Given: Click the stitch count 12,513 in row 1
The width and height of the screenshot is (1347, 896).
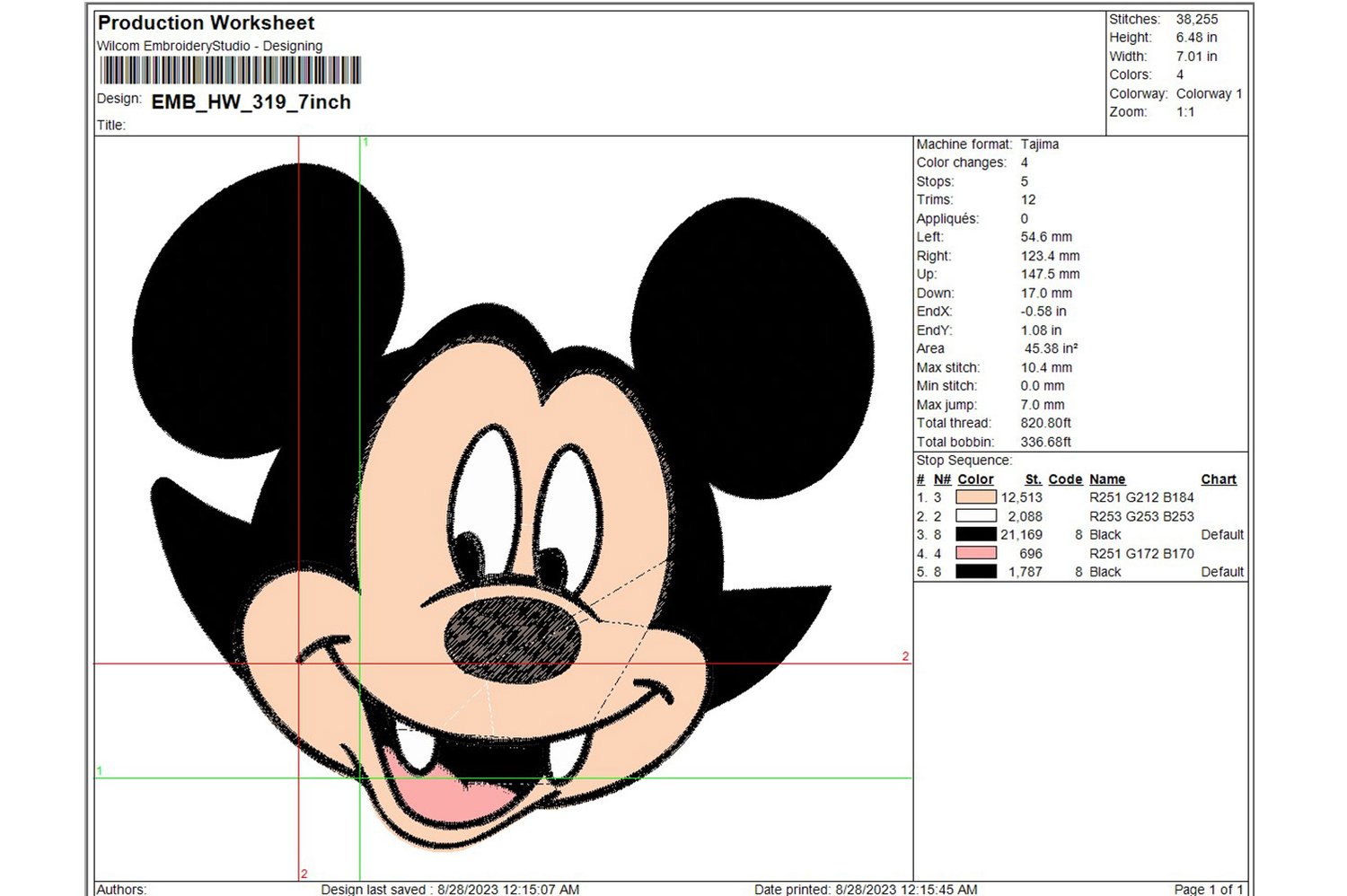Looking at the screenshot, I should coord(1022,497).
